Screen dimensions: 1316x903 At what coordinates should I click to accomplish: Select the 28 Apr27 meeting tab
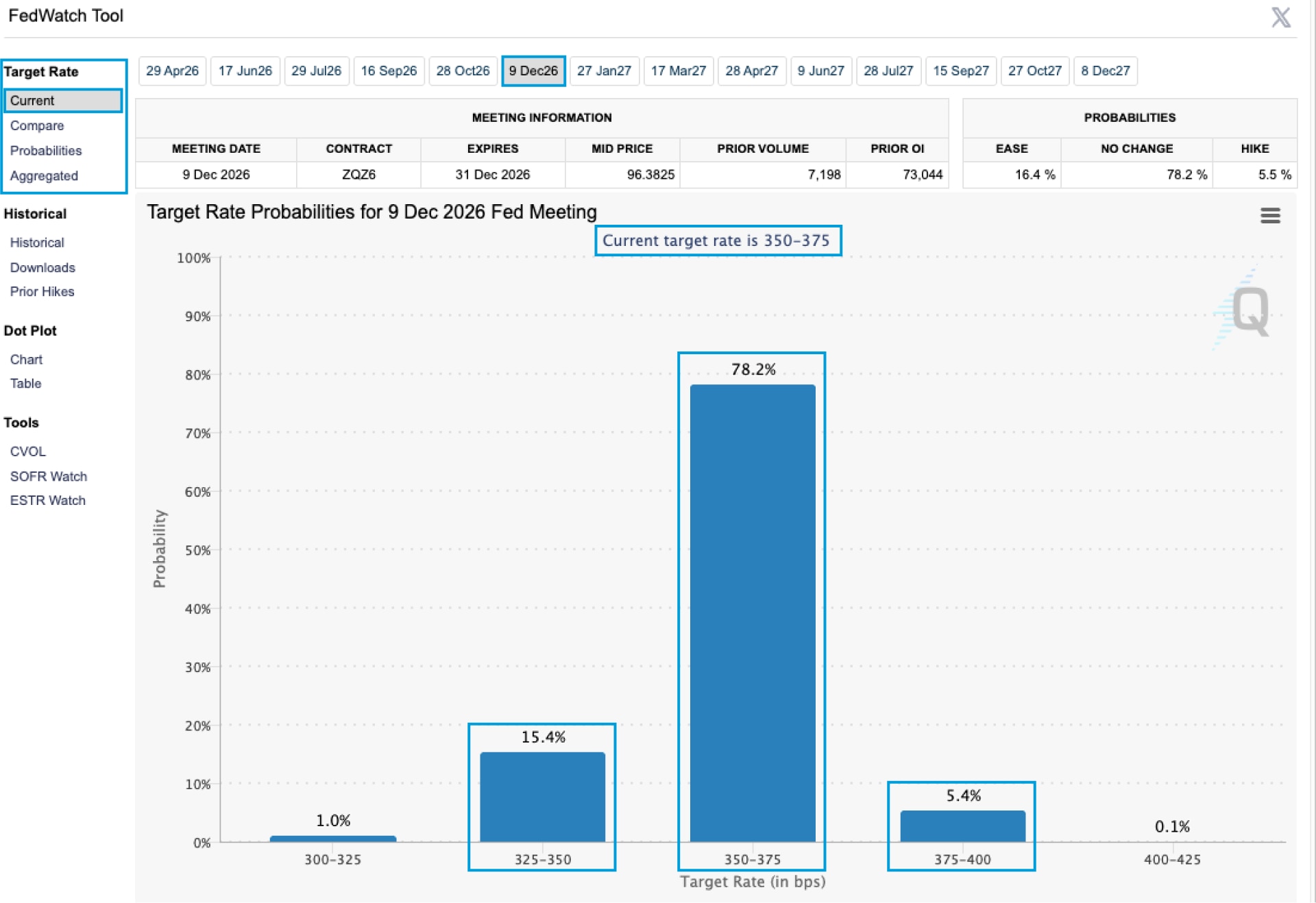coord(752,71)
